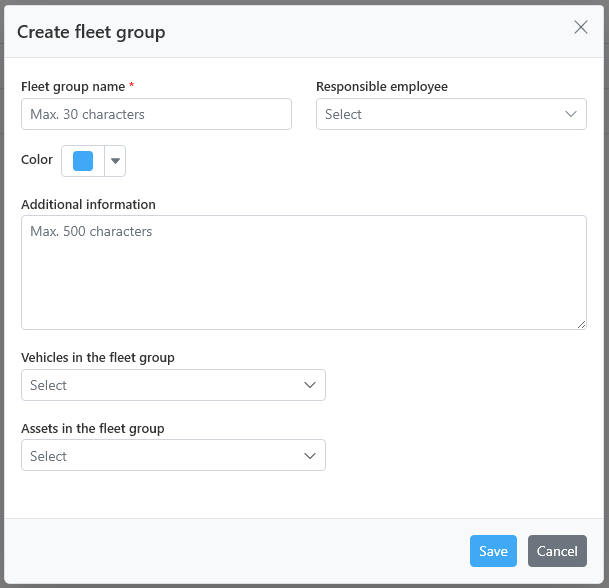Screen dimensions: 609x588
Task: Cancel fleet group creation
Action: [x=557, y=551]
